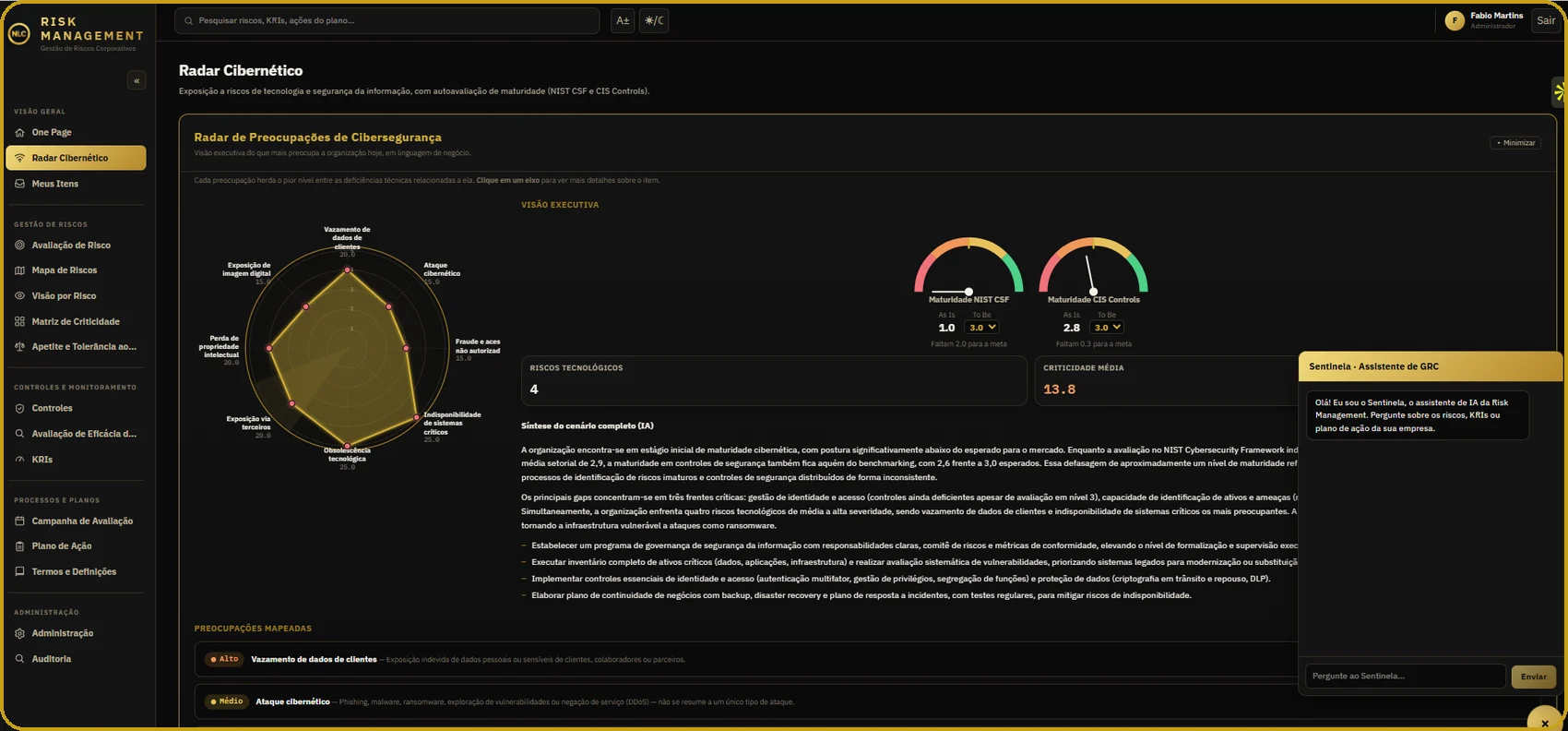Click the Criticidade Média value 13.8

(1059, 389)
